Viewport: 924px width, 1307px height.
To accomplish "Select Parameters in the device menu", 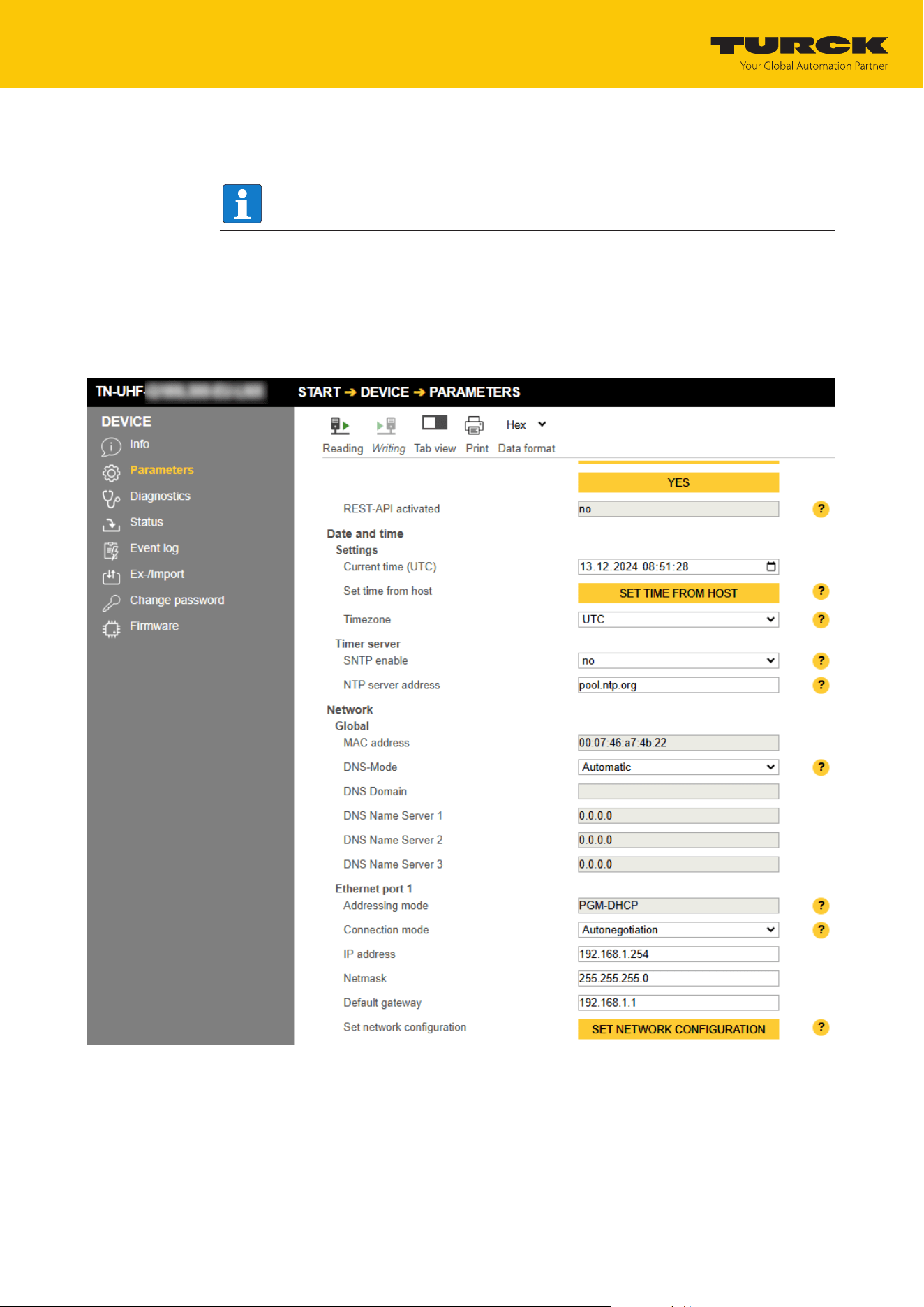I will 162,470.
